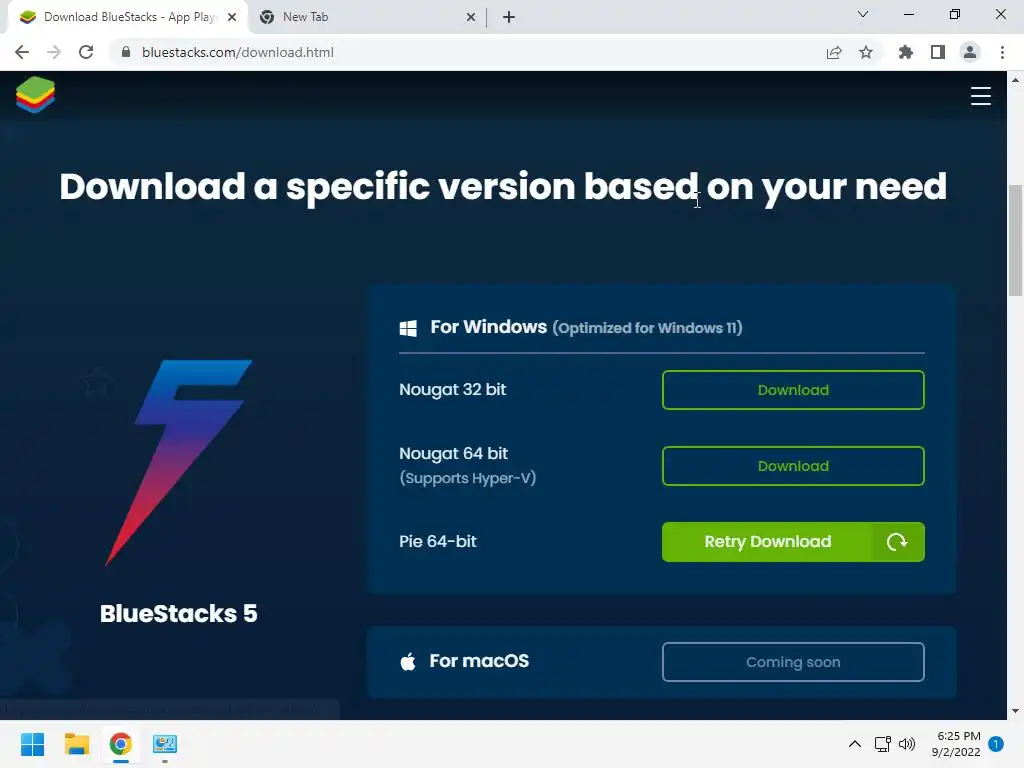Go forward in browser history
The width and height of the screenshot is (1024, 768).
coord(54,52)
